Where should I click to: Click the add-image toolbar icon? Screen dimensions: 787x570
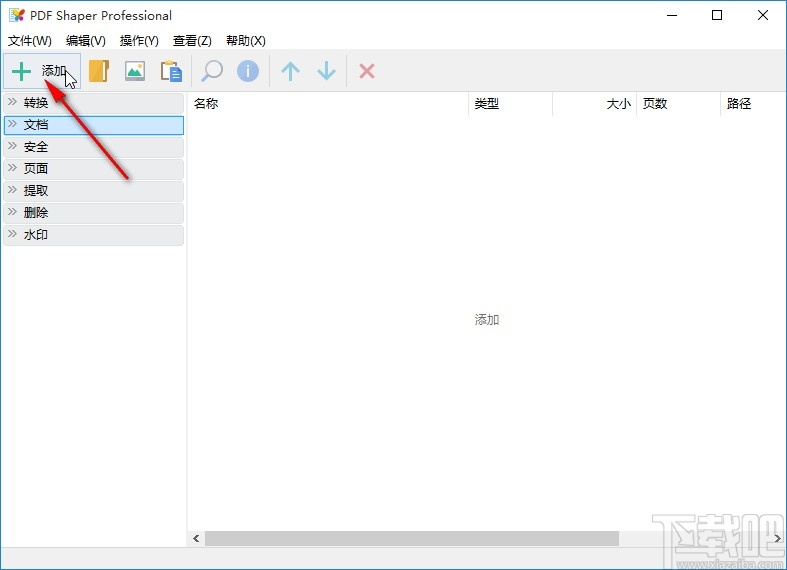point(135,71)
